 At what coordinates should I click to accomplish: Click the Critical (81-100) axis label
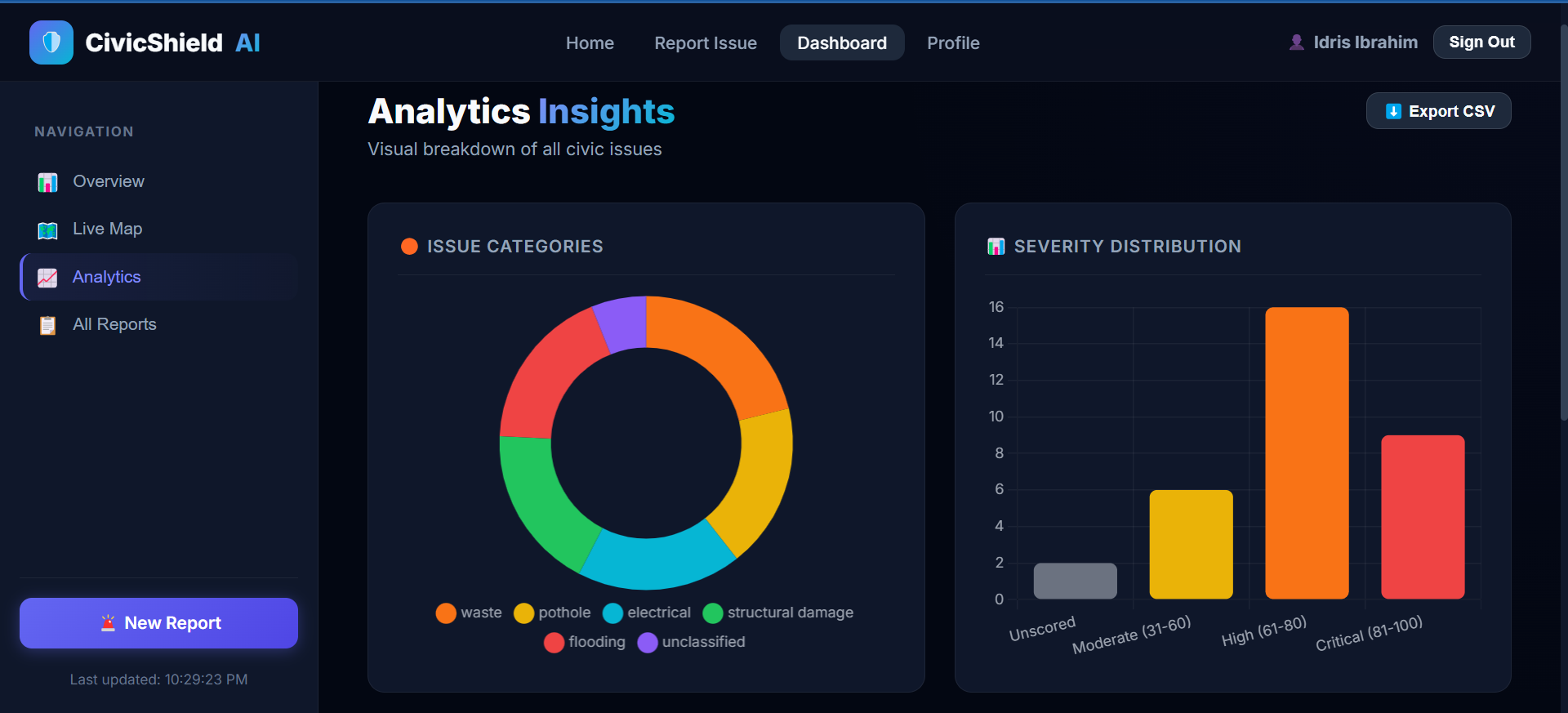pyautogui.click(x=1369, y=633)
